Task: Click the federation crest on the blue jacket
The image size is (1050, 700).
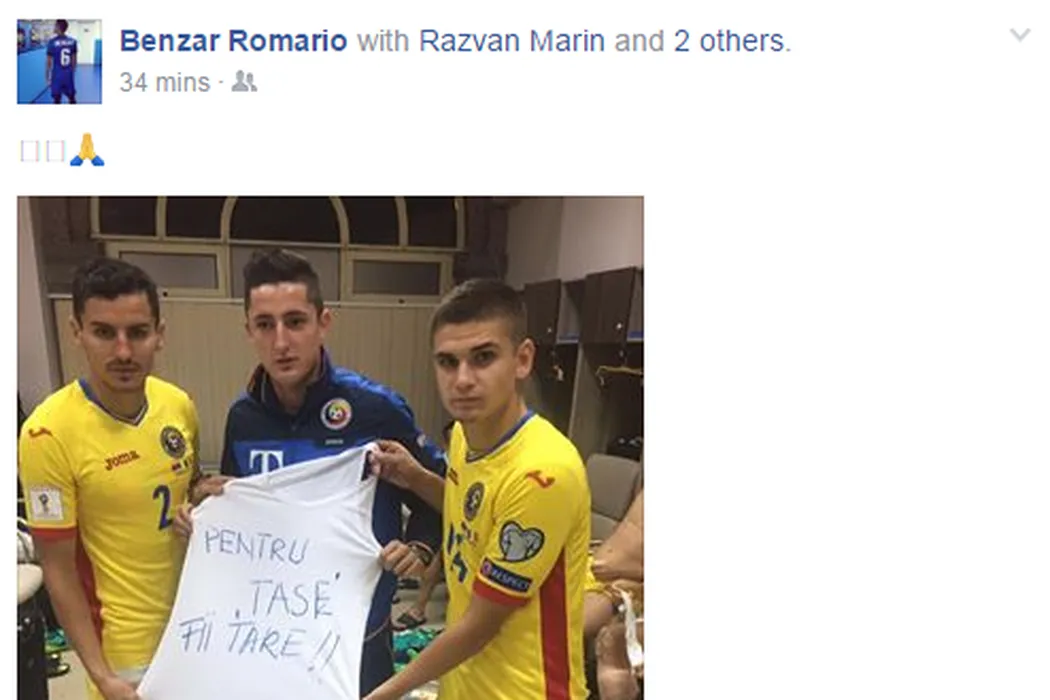Action: 335,414
